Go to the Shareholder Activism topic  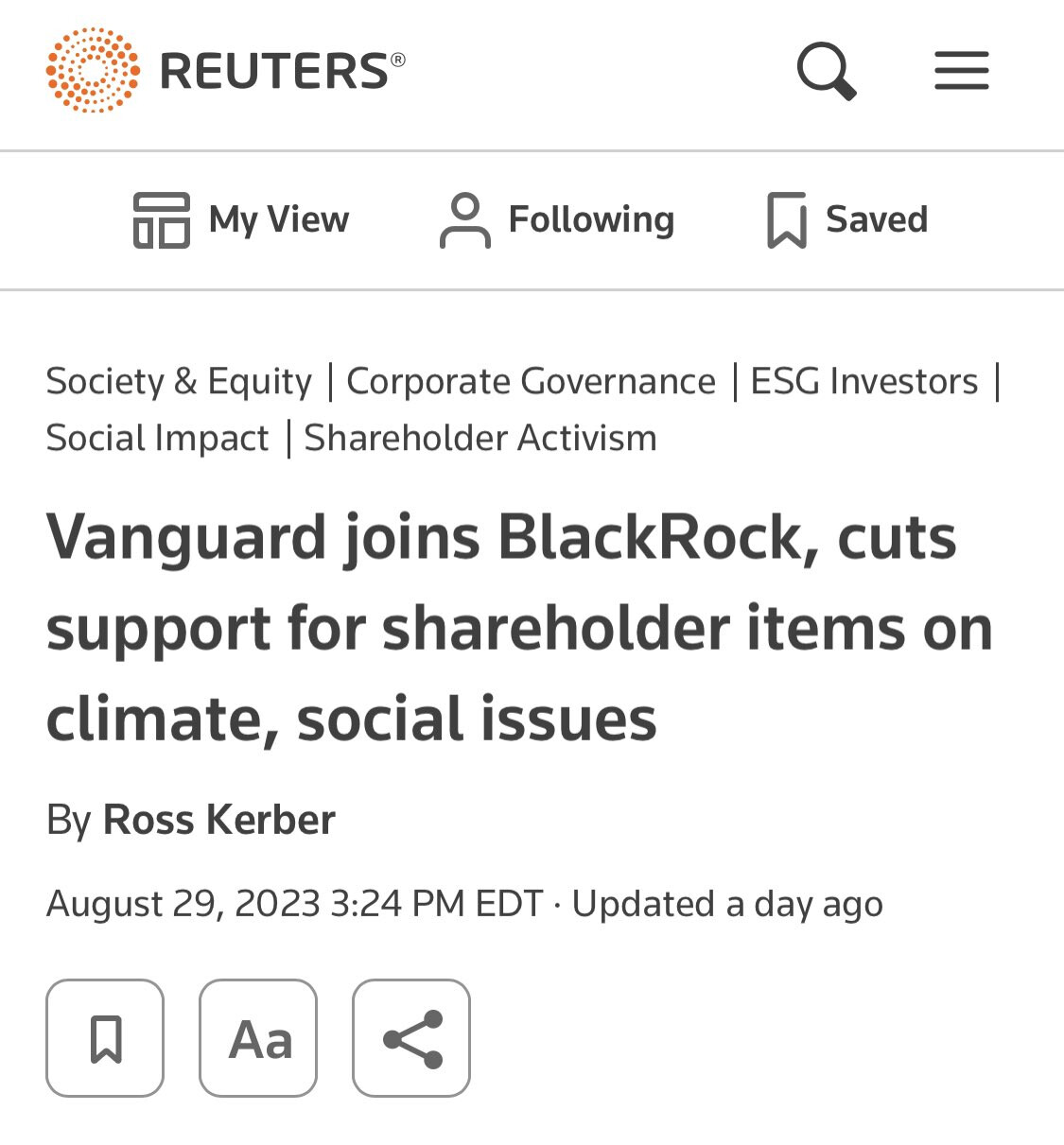click(x=480, y=438)
